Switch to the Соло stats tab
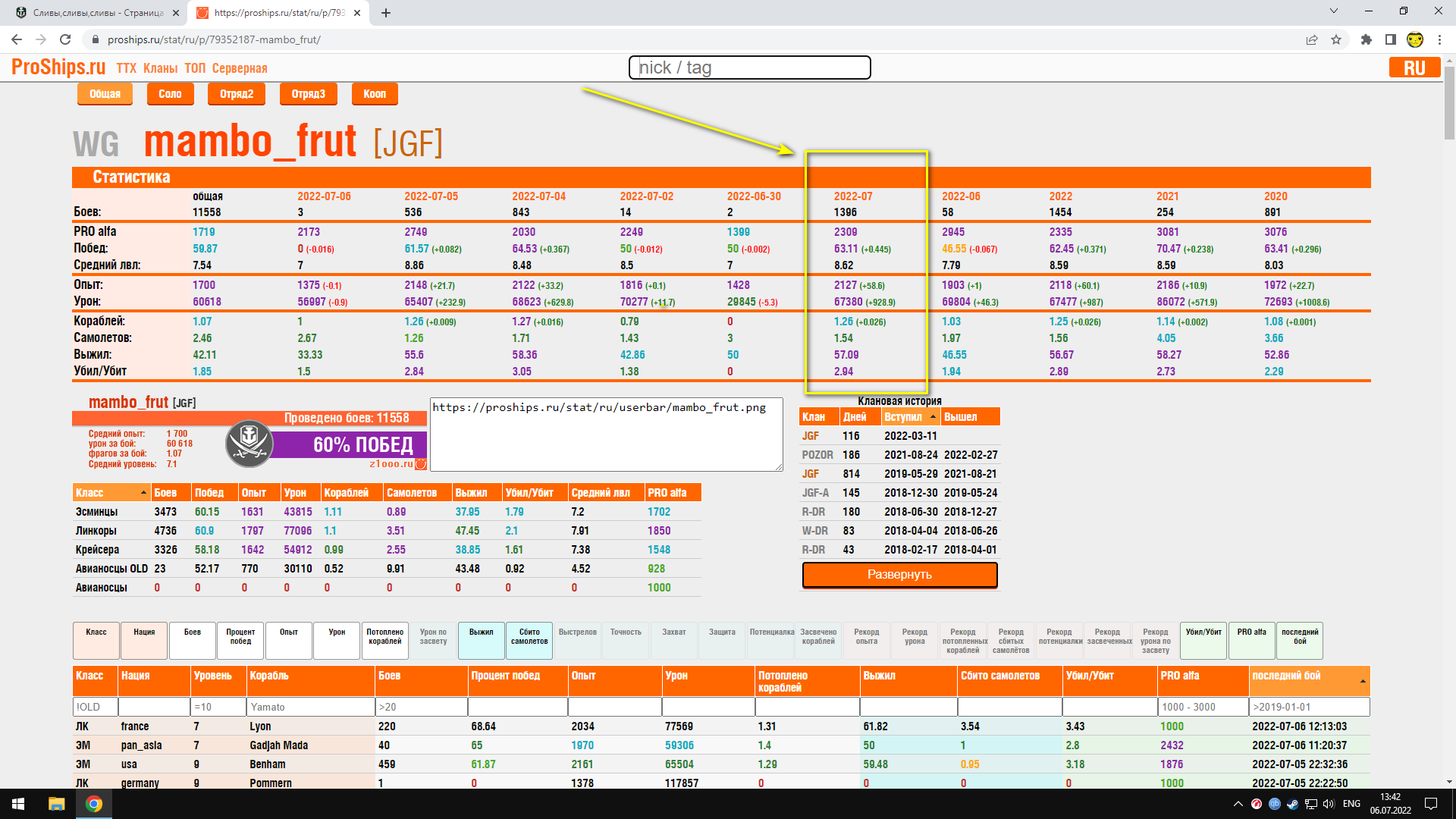The image size is (1456, 819). point(170,94)
